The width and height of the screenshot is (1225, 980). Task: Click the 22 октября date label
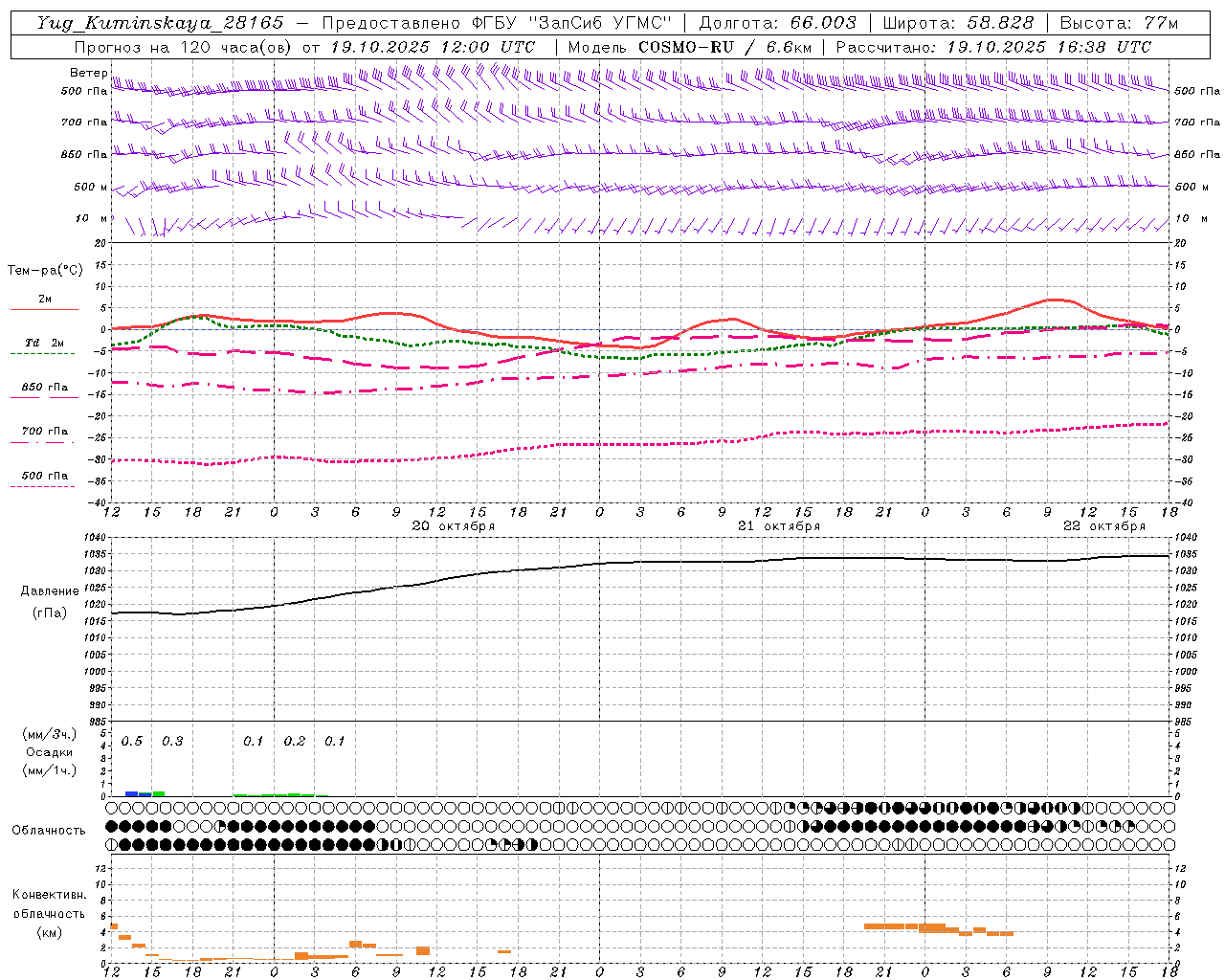(1104, 526)
